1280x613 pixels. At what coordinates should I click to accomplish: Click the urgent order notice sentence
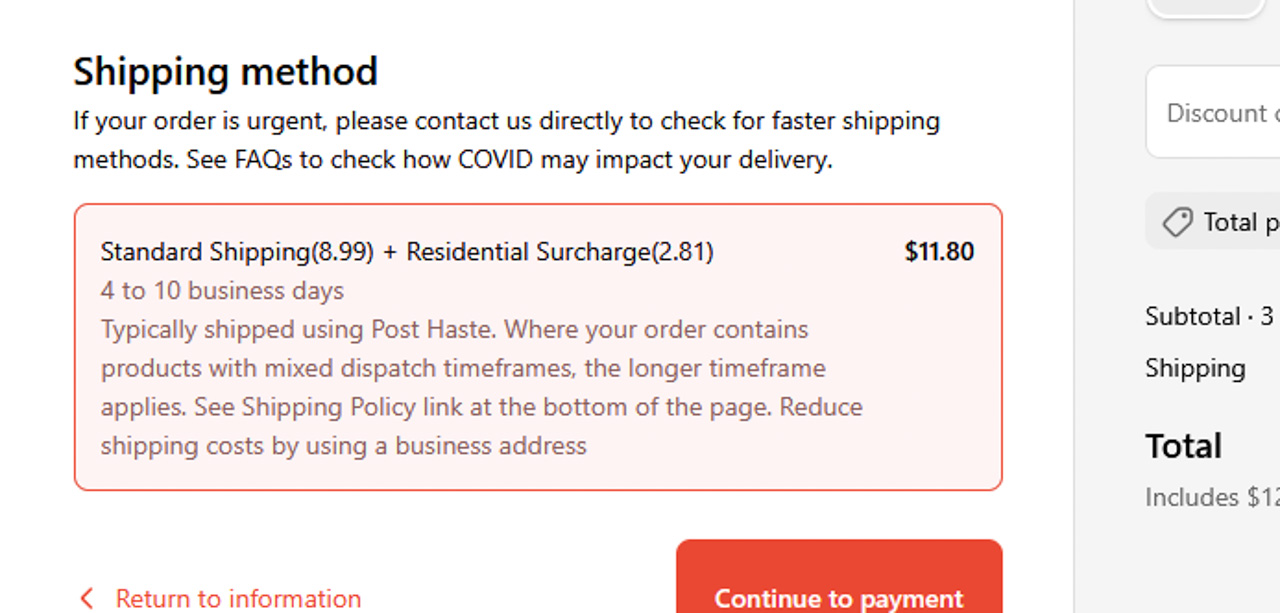(506, 122)
